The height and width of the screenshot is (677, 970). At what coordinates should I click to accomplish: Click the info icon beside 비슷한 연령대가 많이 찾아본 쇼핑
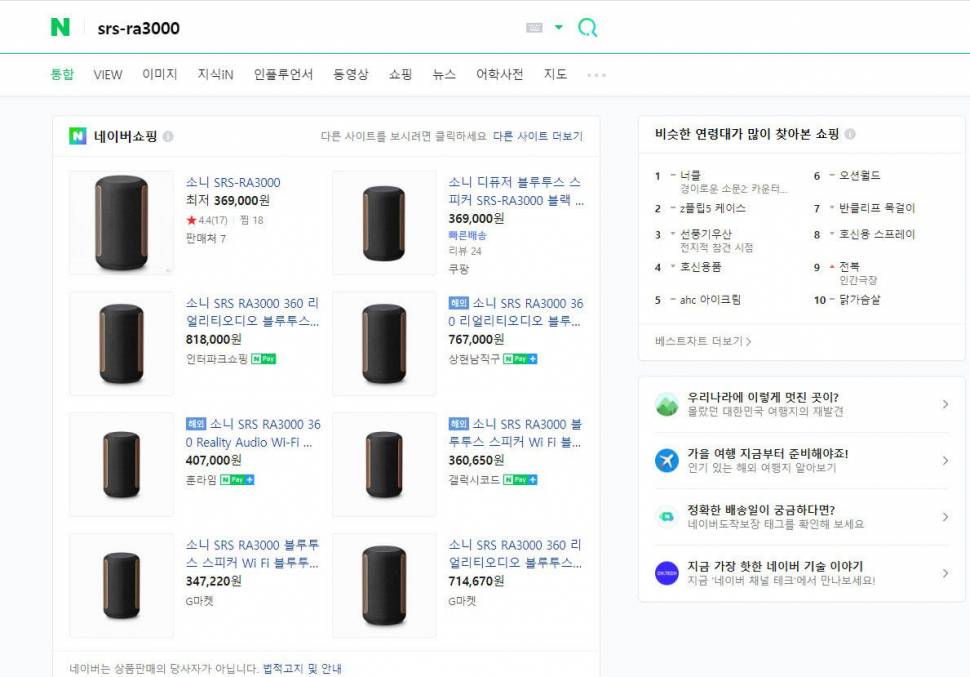[850, 134]
